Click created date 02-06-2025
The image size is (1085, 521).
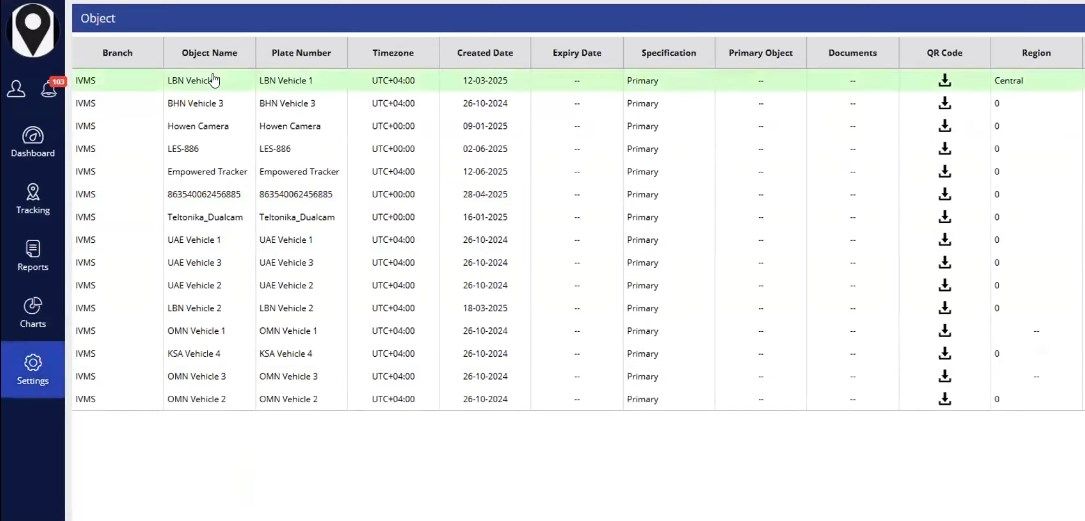[485, 149]
